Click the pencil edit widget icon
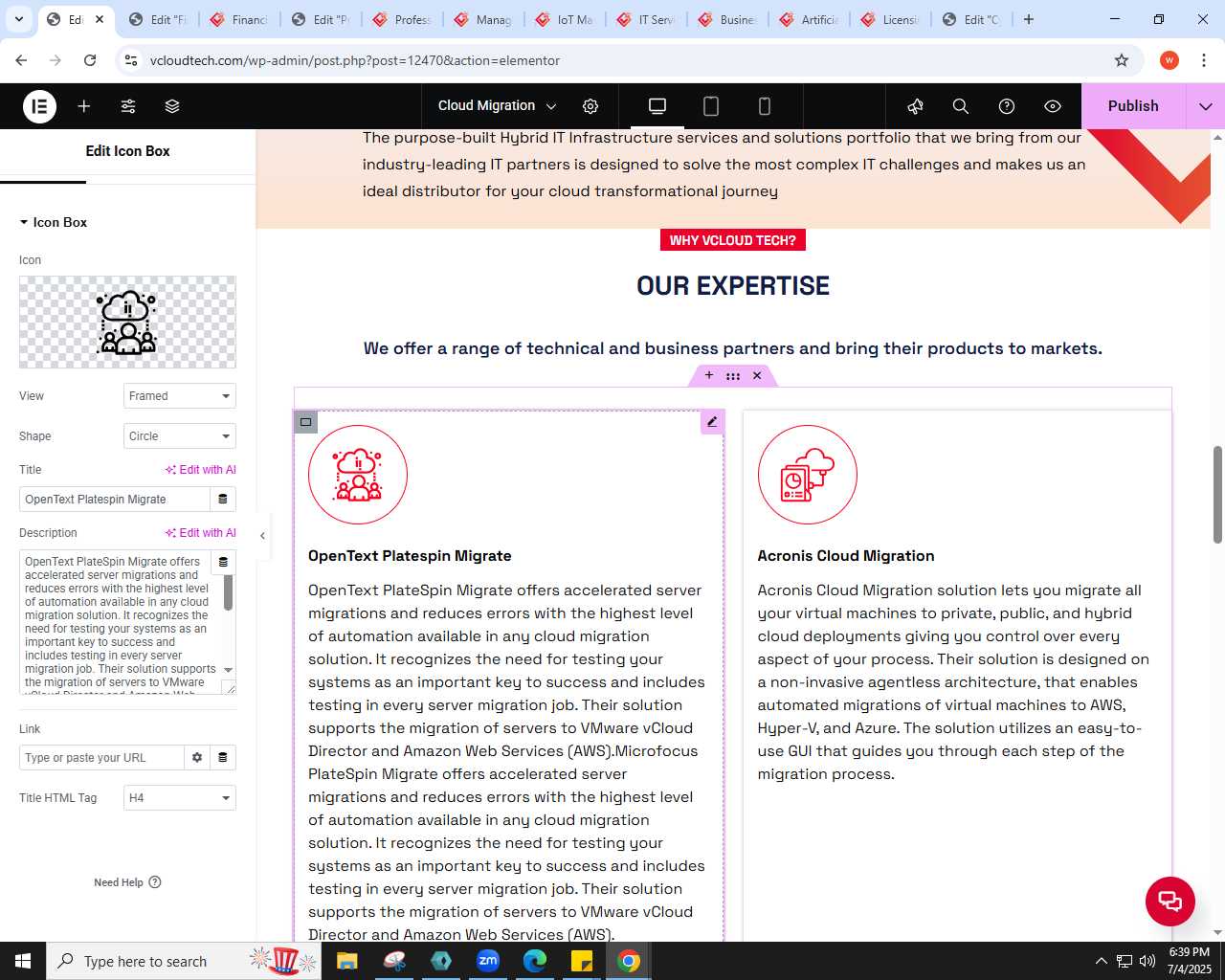The image size is (1225, 980). pos(712,422)
